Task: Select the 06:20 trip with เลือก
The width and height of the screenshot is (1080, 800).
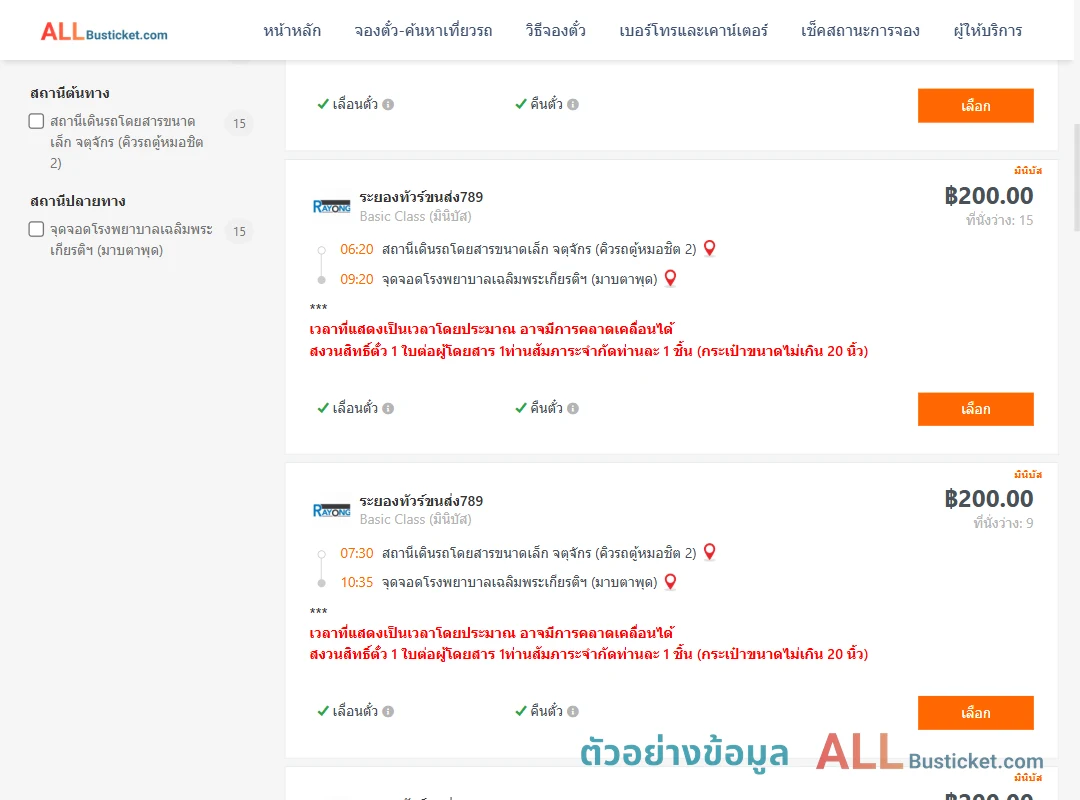Action: (x=975, y=409)
